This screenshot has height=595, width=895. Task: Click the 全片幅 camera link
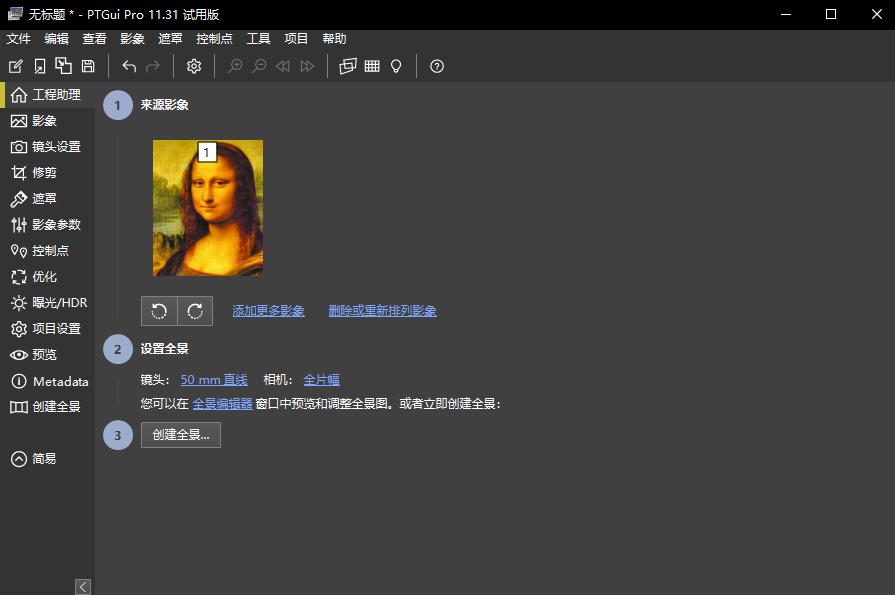click(321, 380)
